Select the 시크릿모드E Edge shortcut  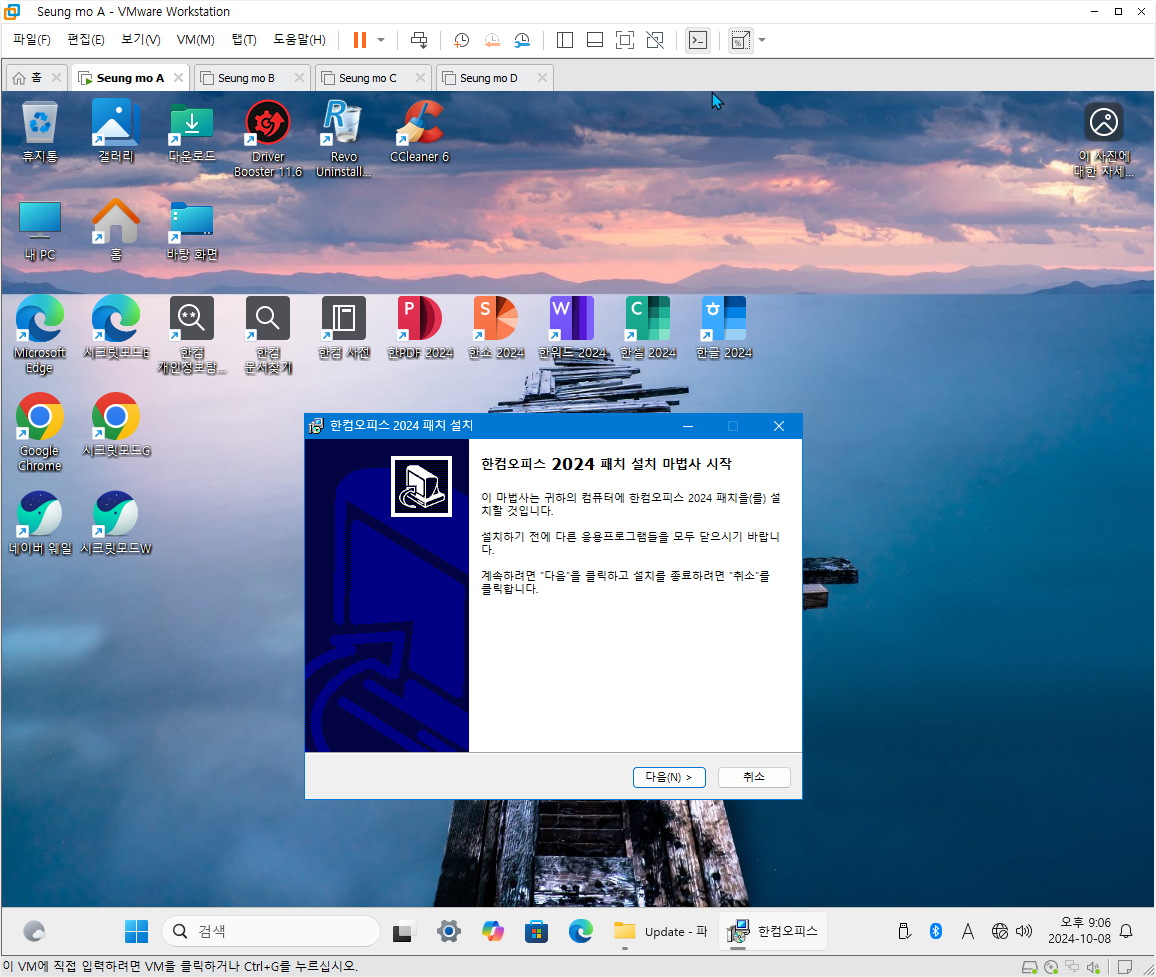[x=116, y=328]
